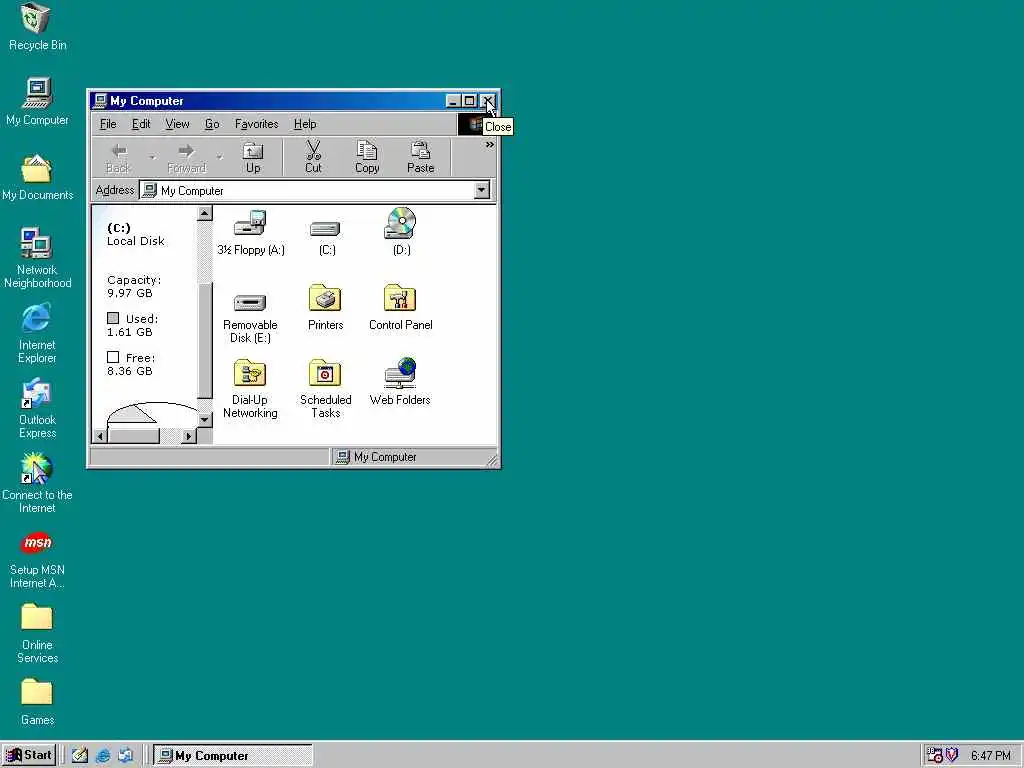The height and width of the screenshot is (768, 1024).
Task: Select the Setup MSN Internet Access icon
Action: pyautogui.click(x=37, y=559)
